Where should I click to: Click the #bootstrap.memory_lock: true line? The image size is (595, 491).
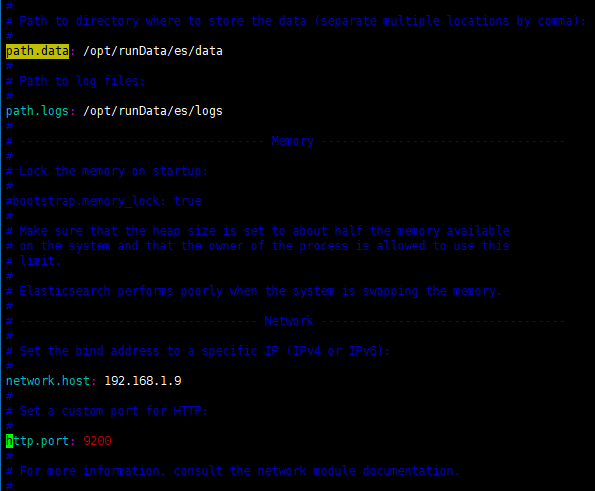104,201
